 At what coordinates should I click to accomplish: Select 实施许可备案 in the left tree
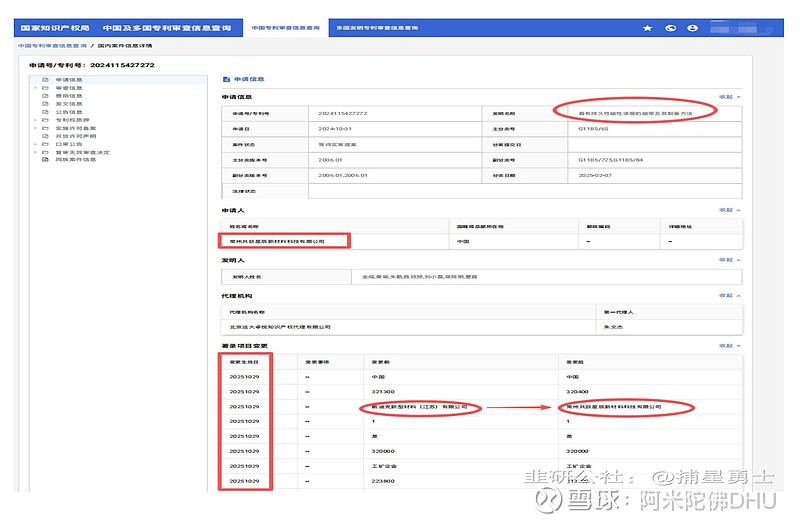tap(76, 128)
